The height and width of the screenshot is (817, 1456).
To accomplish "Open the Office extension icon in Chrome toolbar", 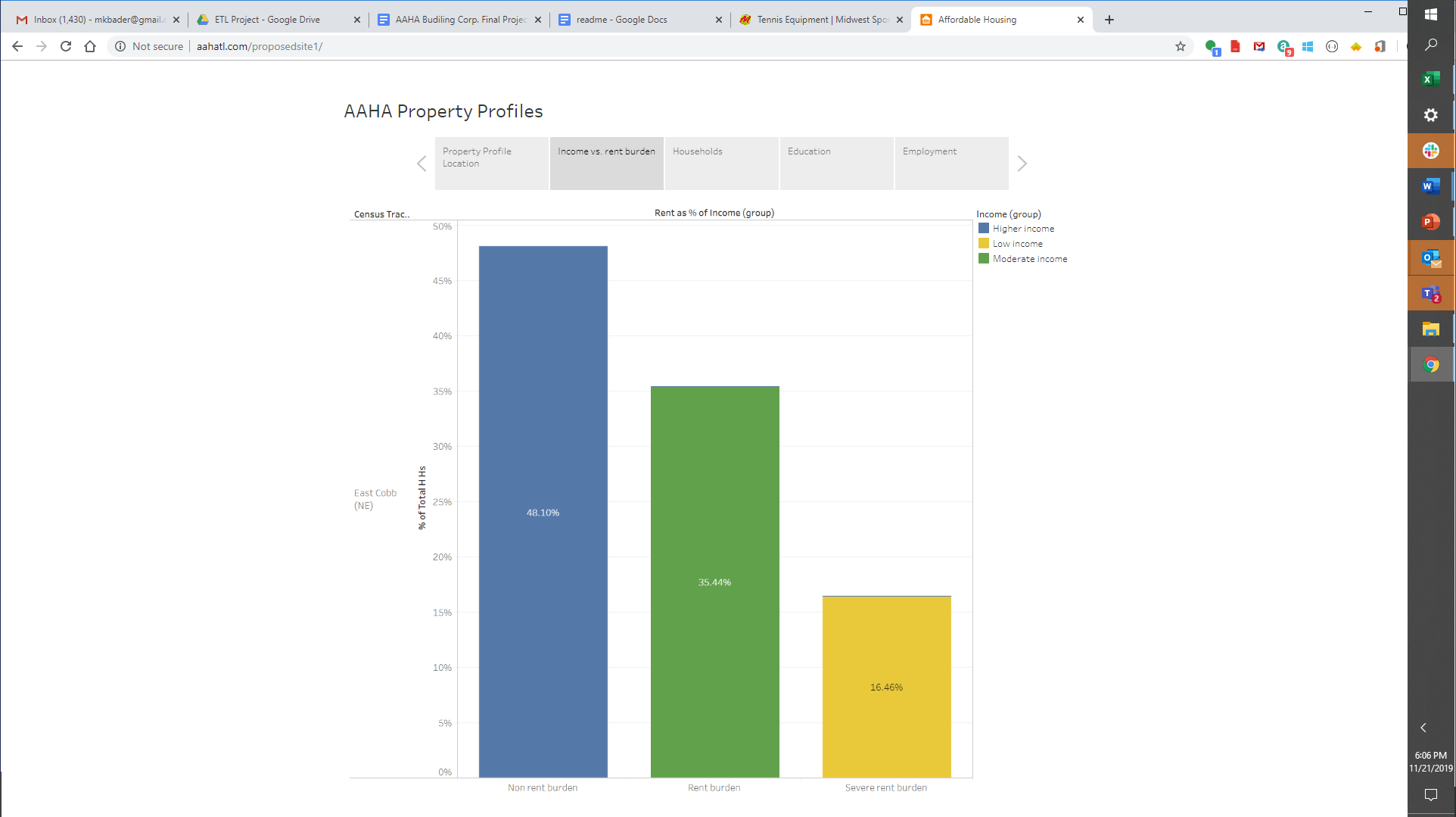I will point(1380,46).
